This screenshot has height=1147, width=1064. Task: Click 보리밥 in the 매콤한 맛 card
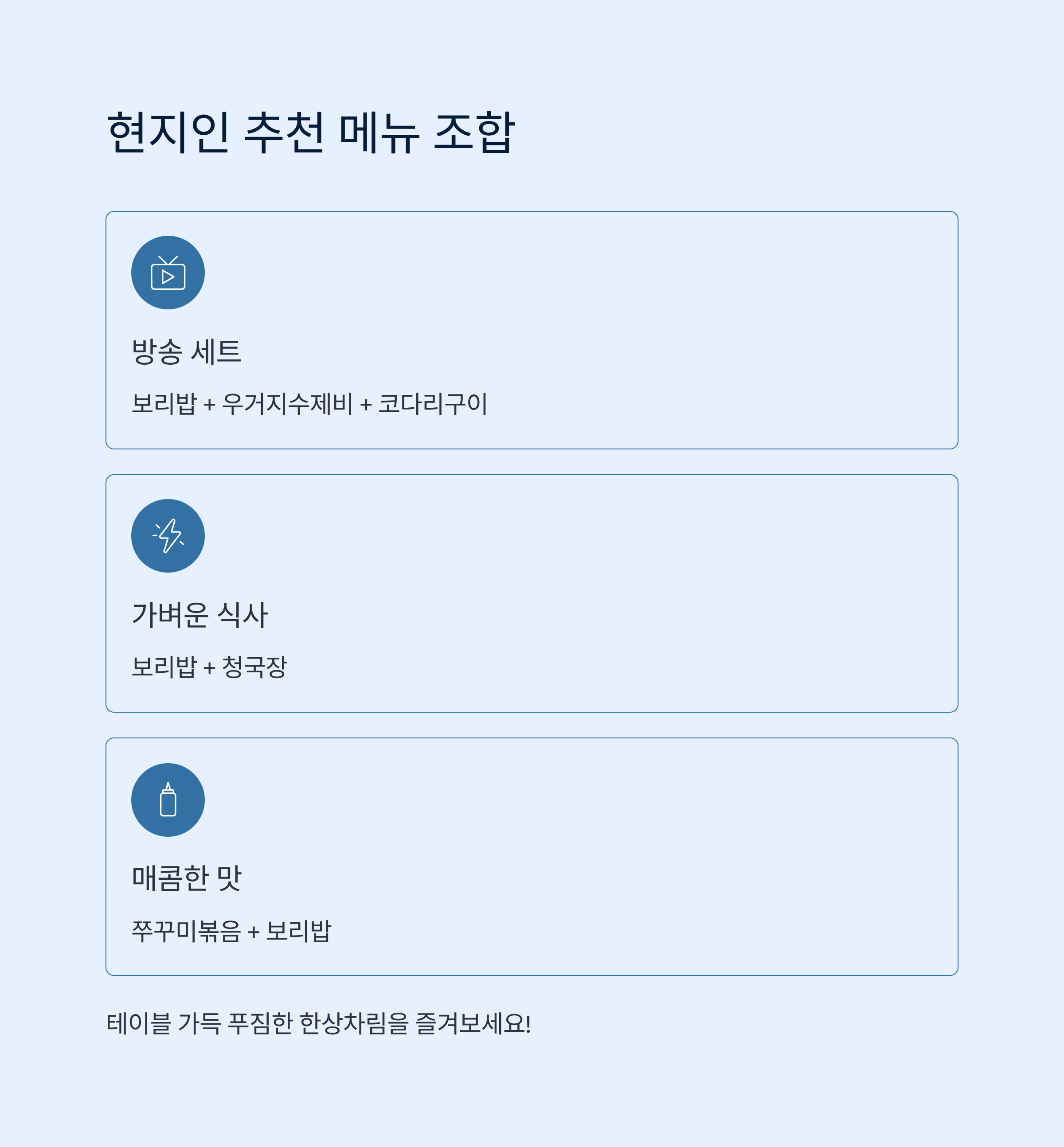[x=299, y=931]
